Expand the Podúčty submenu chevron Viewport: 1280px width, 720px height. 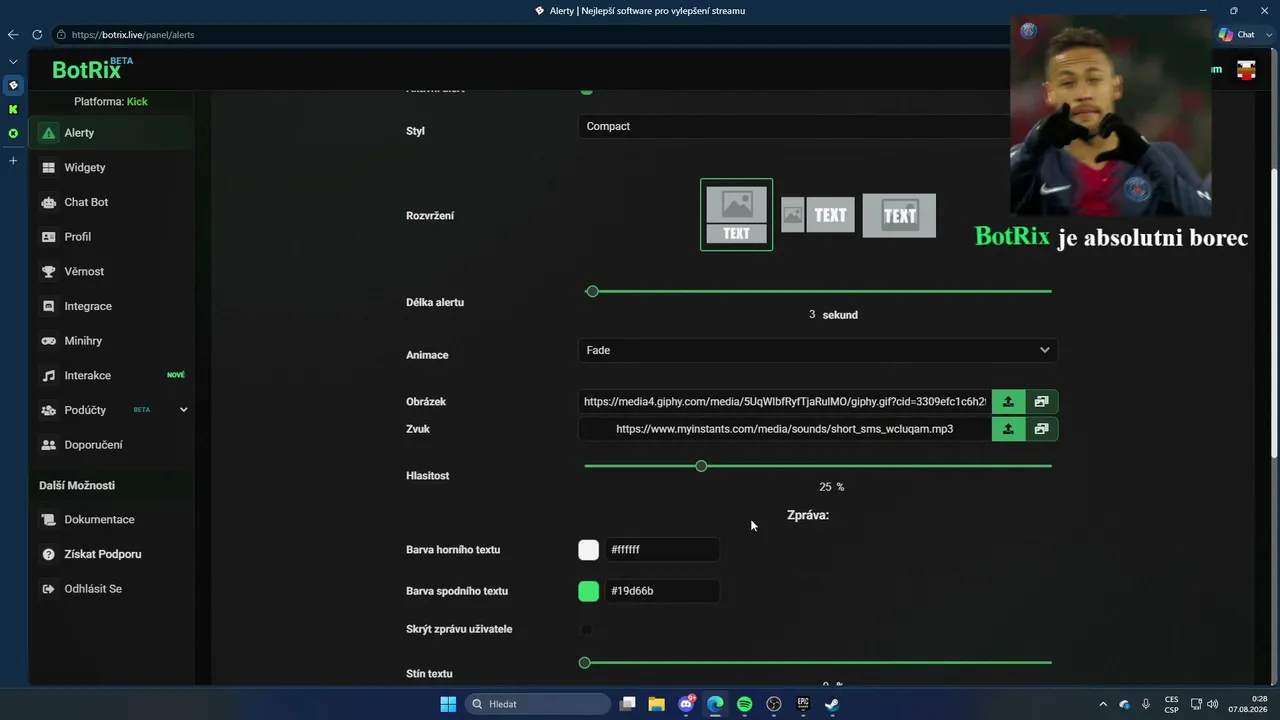[183, 410]
